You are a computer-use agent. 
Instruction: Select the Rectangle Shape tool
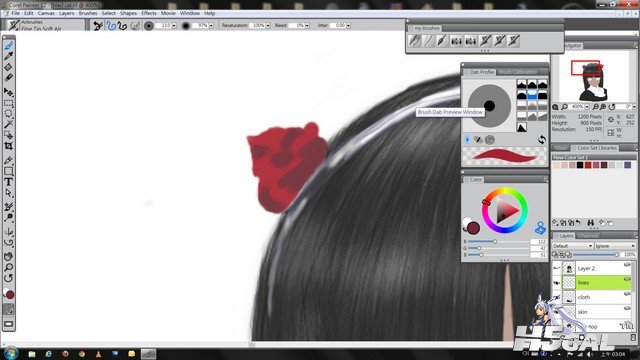pos(9,171)
